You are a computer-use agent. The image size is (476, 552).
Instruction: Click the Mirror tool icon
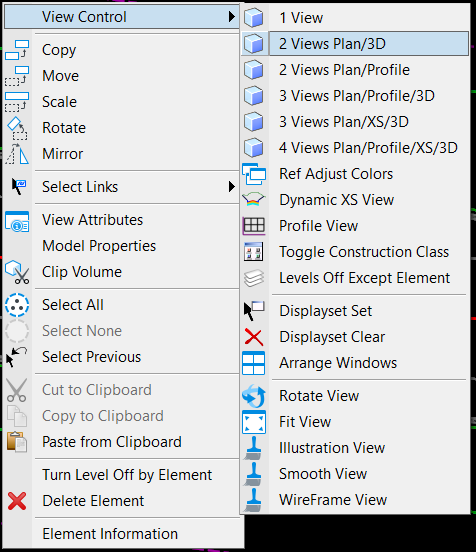click(17, 154)
